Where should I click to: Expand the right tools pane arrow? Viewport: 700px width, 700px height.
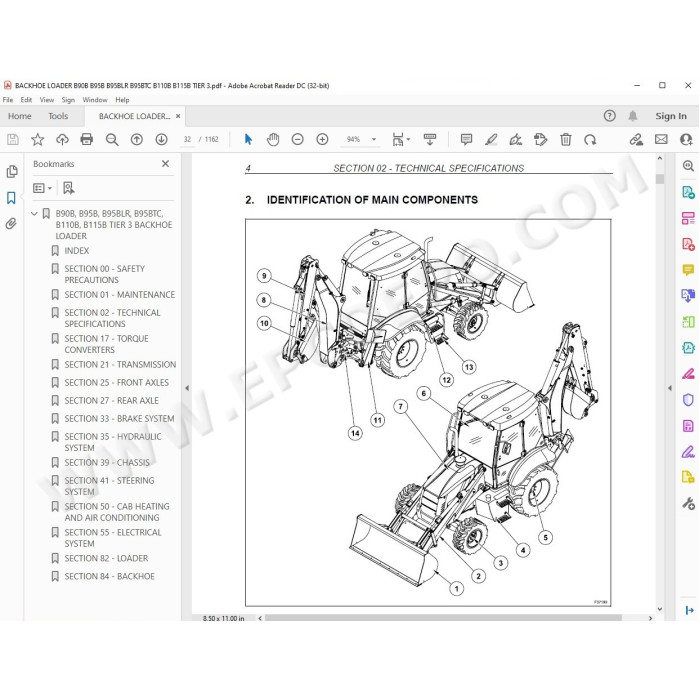click(x=670, y=388)
